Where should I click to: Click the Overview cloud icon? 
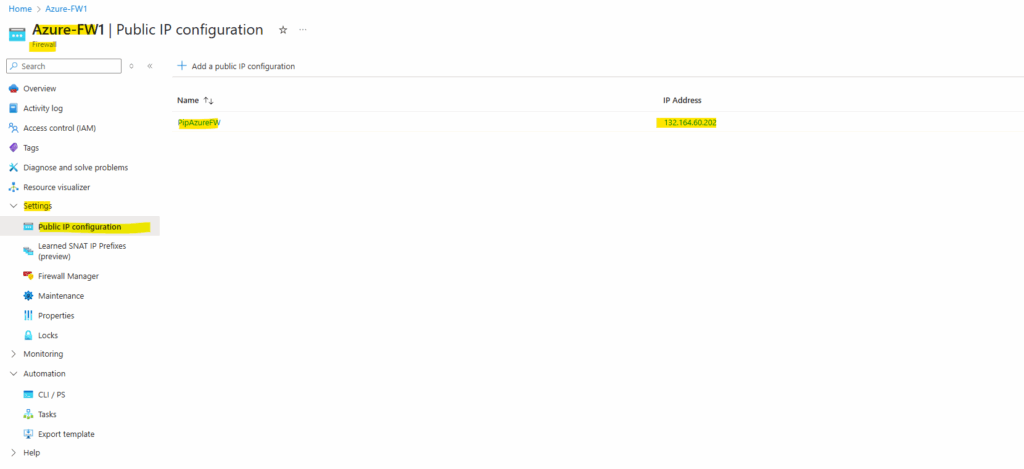coord(14,88)
